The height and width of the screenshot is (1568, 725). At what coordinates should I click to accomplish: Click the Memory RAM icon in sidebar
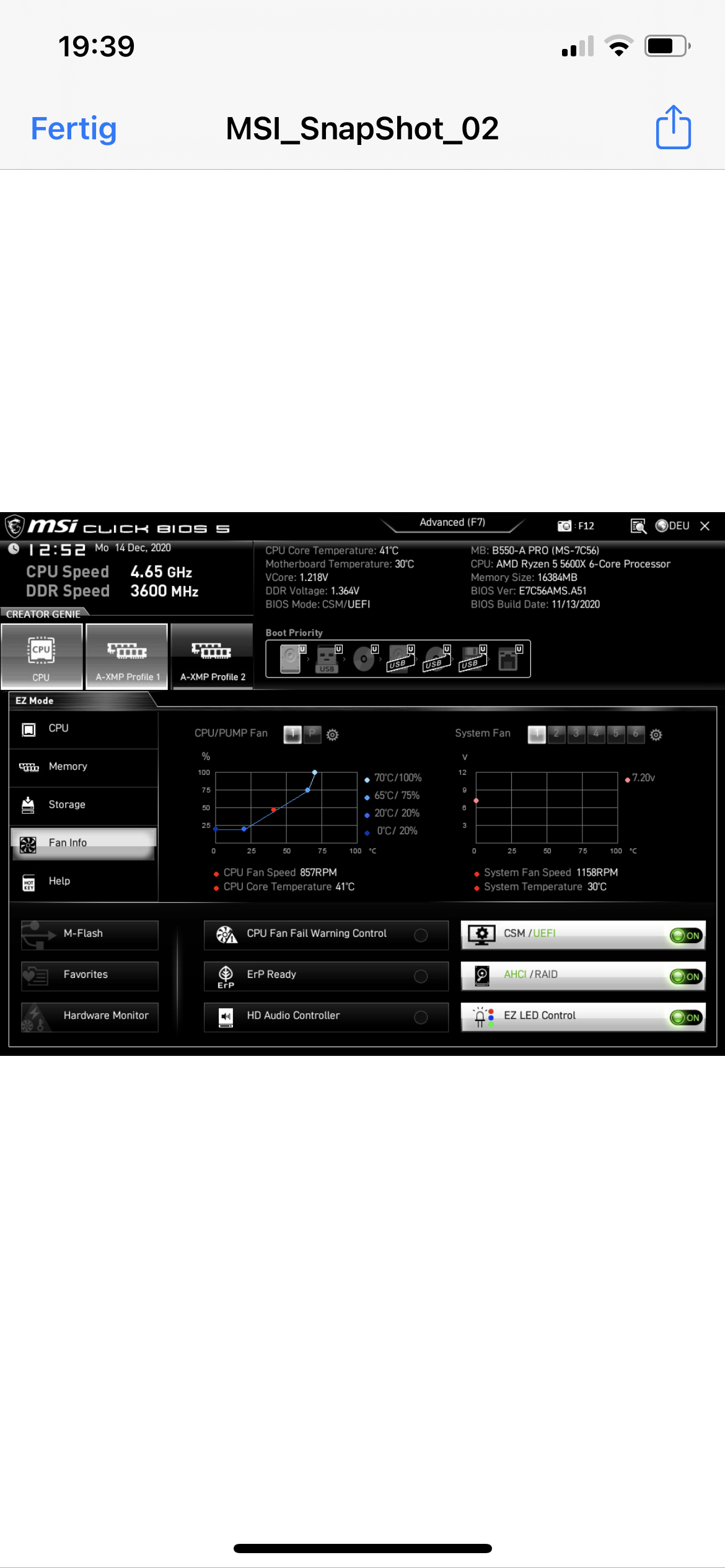coord(29,767)
